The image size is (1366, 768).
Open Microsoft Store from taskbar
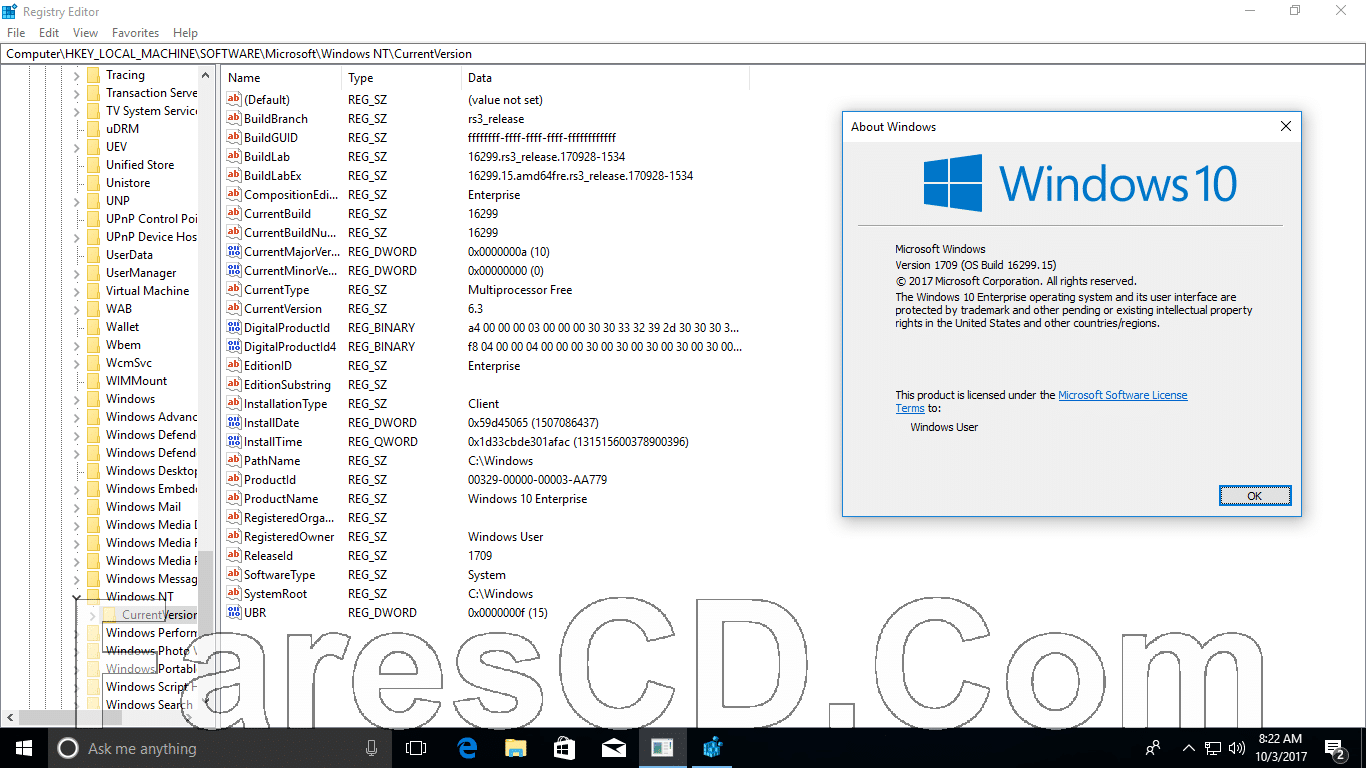point(565,748)
